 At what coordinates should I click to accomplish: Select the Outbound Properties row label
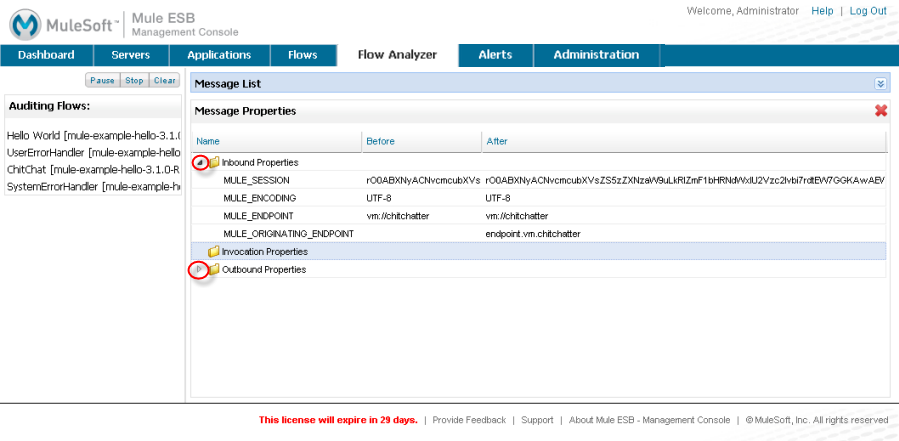tap(264, 270)
